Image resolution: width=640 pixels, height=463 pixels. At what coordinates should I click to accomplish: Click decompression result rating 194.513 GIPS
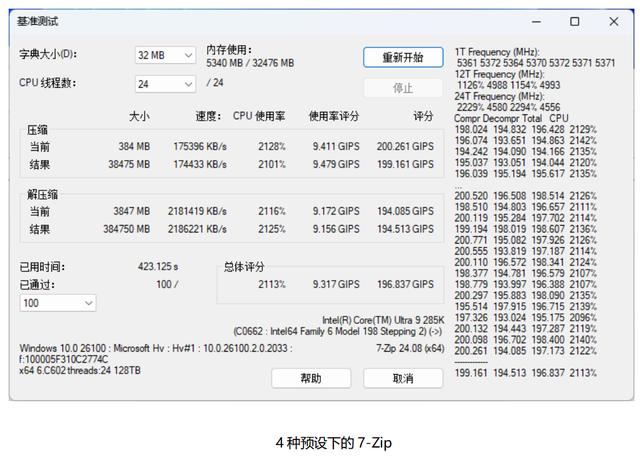coord(405,229)
